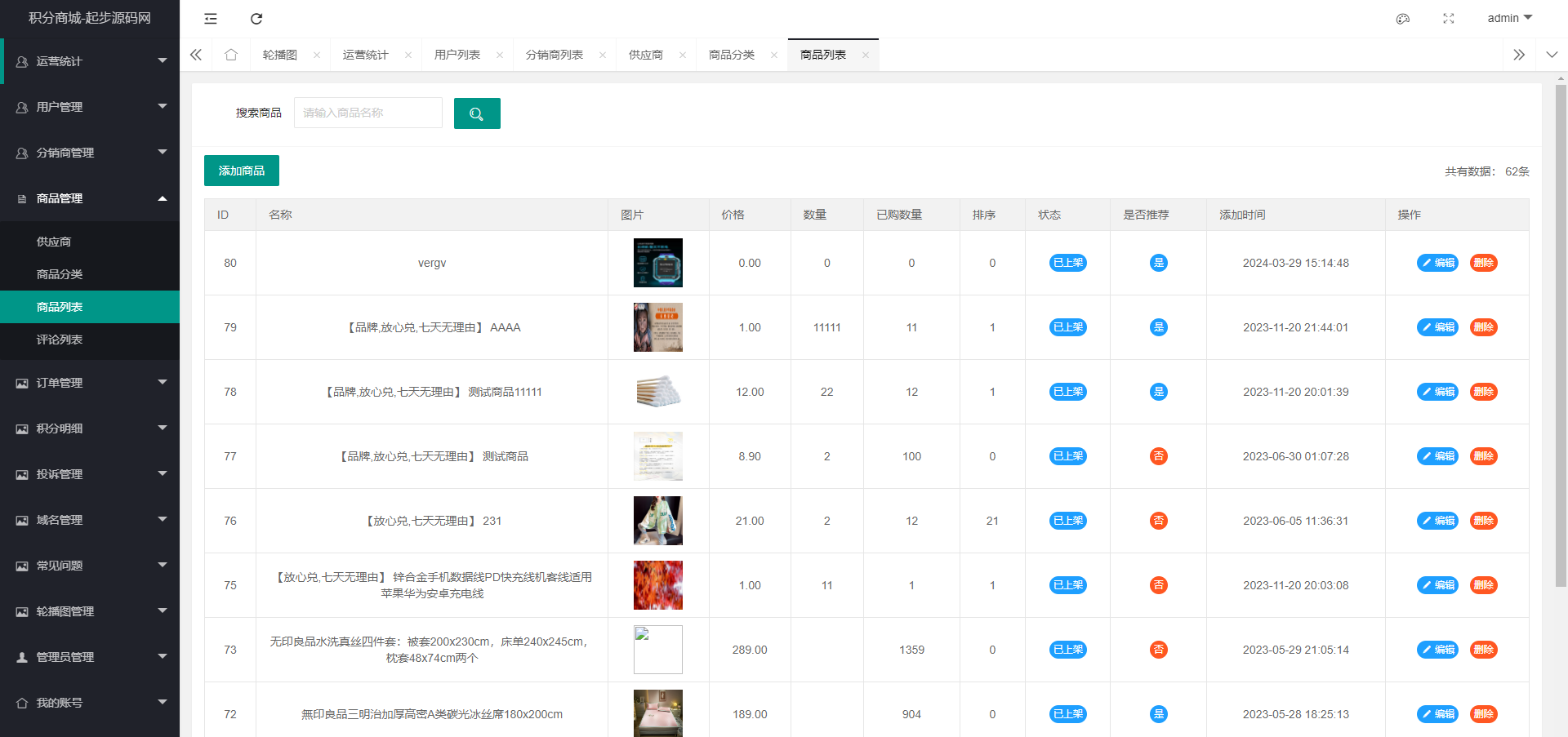Viewport: 1568px width, 737px height.
Task: Toggle recommended 否 badge for product 77
Action: pos(1158,456)
